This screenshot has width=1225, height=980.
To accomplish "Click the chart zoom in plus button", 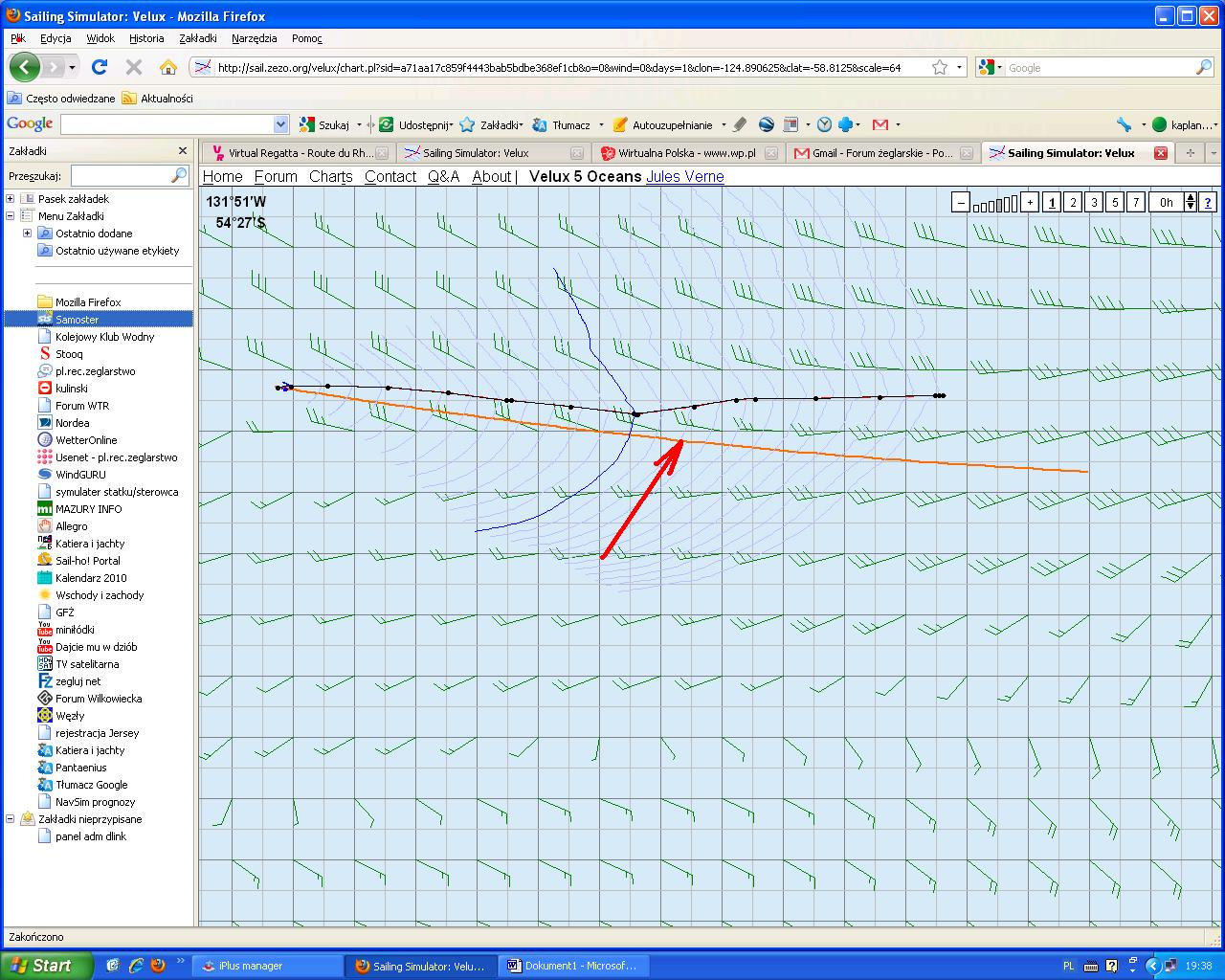I will (1030, 202).
